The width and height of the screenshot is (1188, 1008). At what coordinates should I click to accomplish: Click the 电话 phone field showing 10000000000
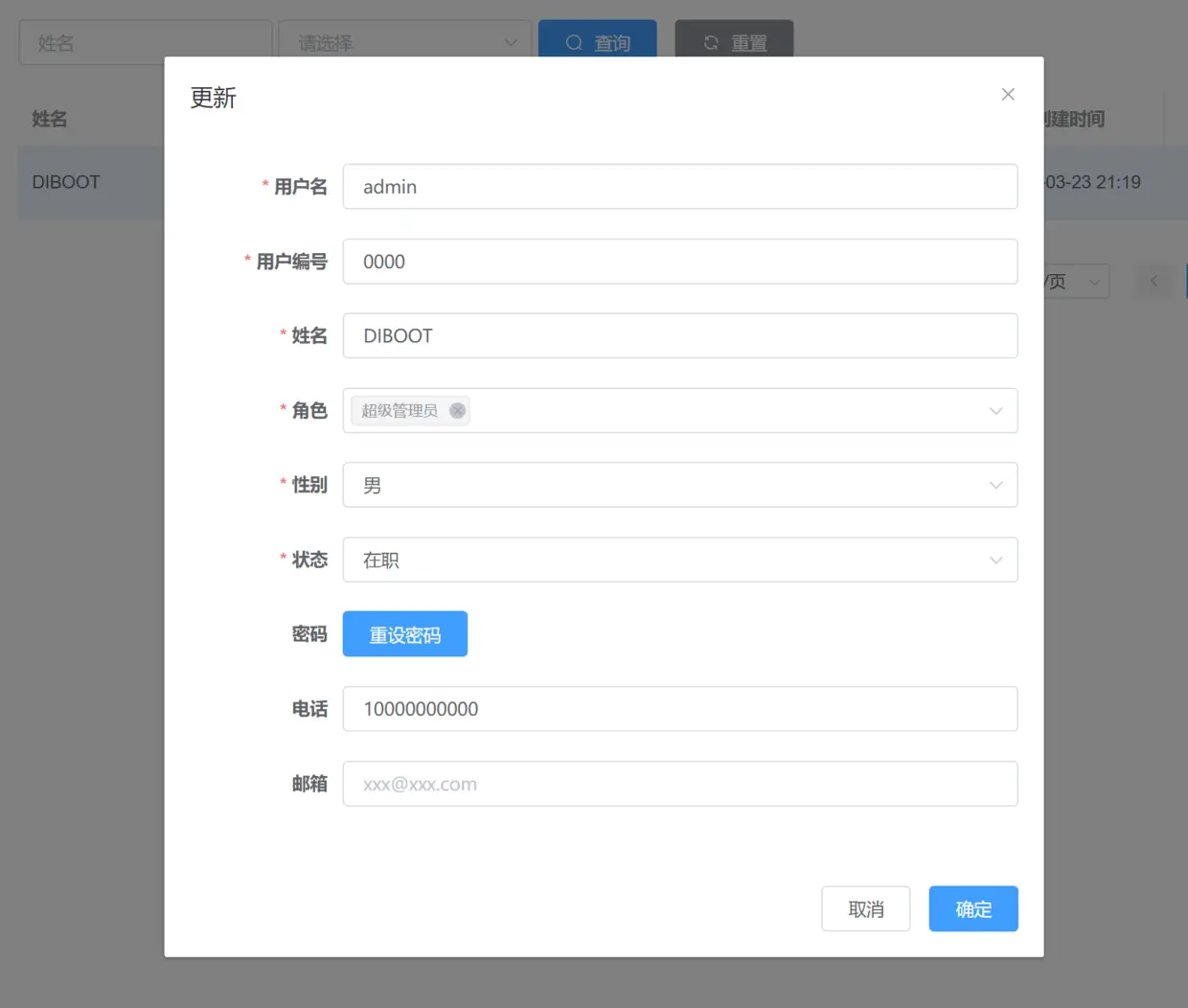[x=680, y=708]
